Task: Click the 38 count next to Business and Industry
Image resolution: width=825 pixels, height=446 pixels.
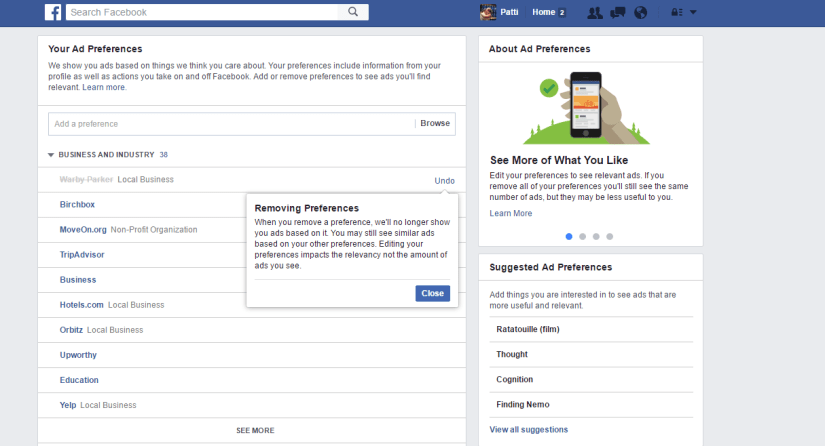Action: click(x=164, y=155)
